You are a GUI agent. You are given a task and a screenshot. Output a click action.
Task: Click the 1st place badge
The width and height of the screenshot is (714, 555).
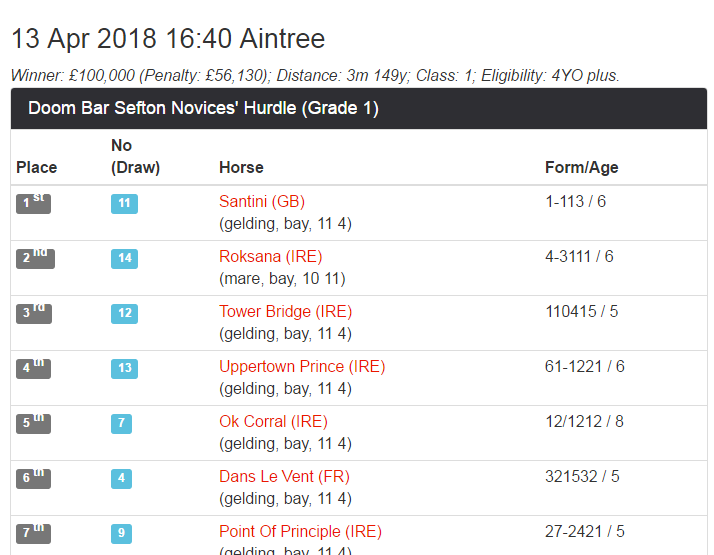coord(33,204)
